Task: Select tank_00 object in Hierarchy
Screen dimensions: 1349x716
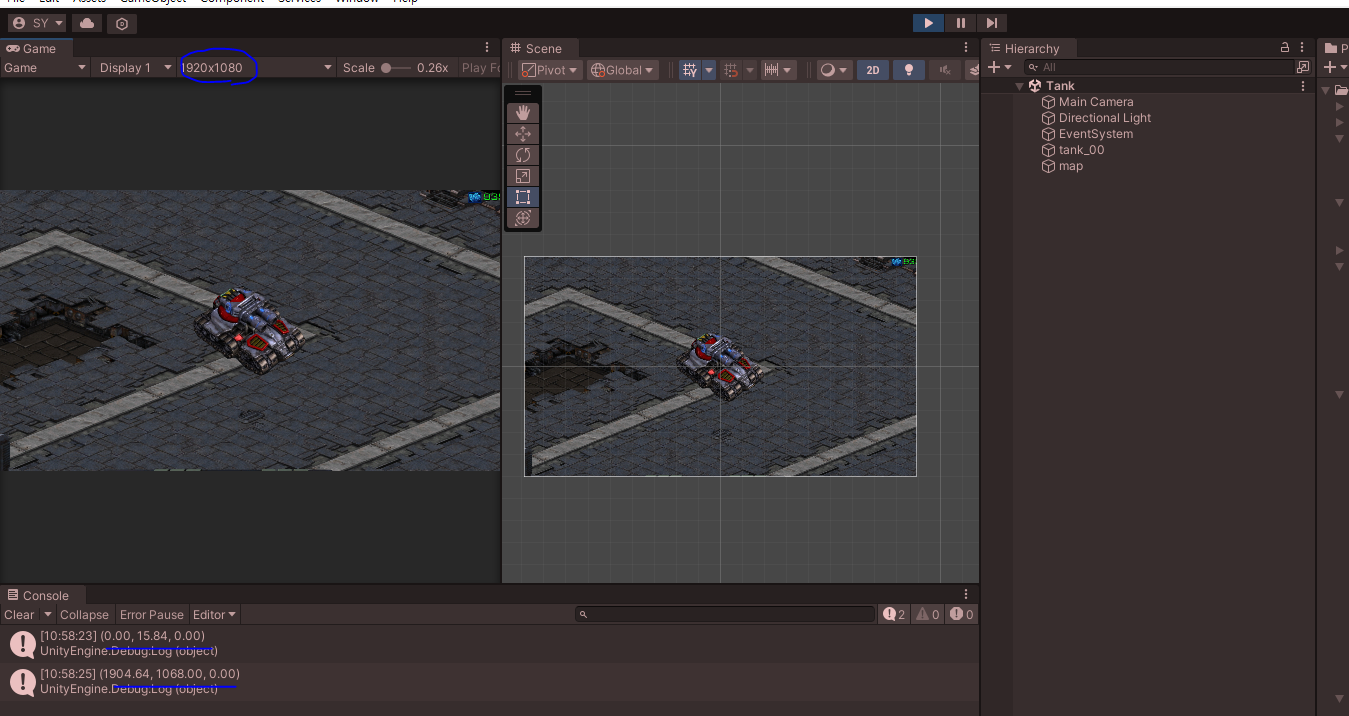Action: click(1081, 150)
